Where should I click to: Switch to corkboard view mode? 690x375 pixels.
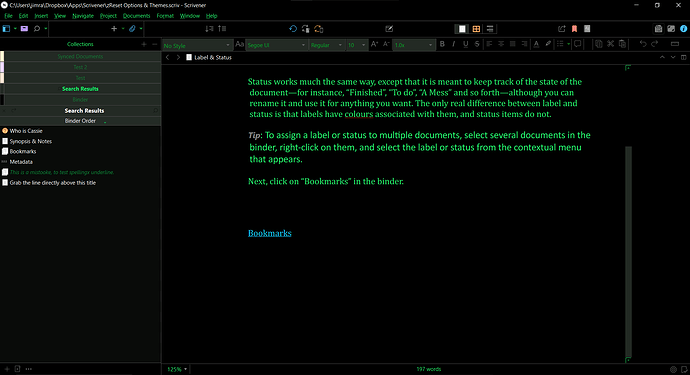point(476,29)
